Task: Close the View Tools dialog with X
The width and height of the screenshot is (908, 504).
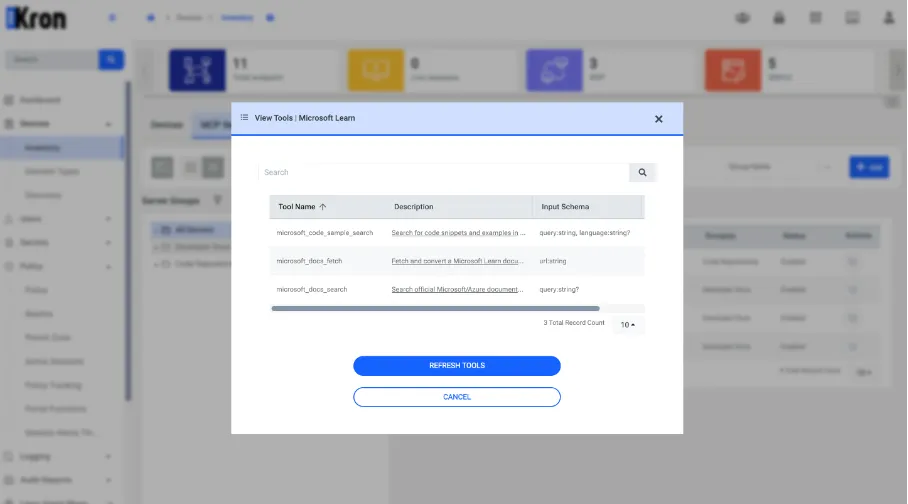Action: pyautogui.click(x=658, y=119)
